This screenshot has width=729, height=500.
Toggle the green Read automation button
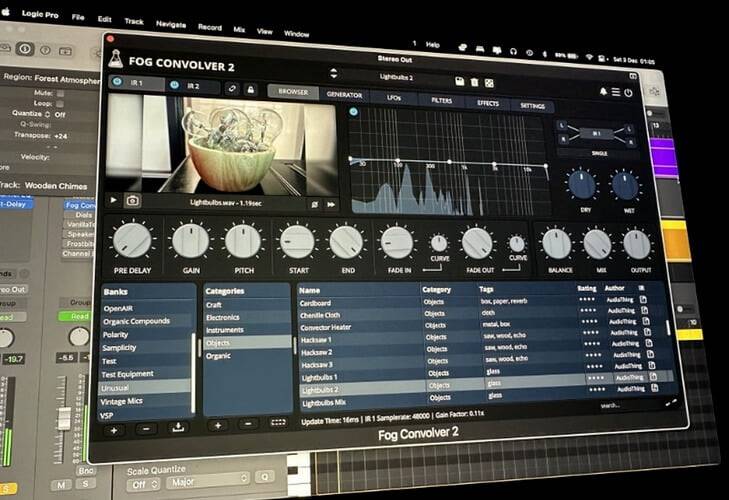coord(74,316)
